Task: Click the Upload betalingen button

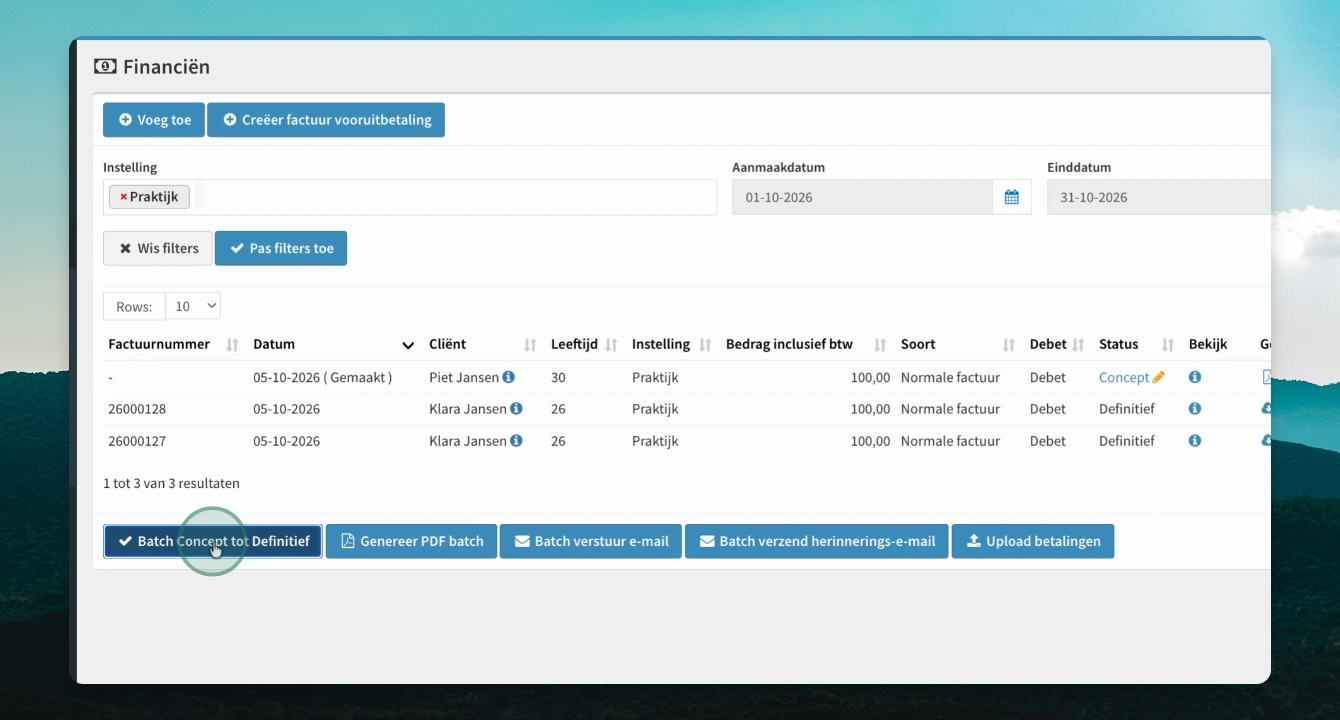Action: click(1033, 541)
